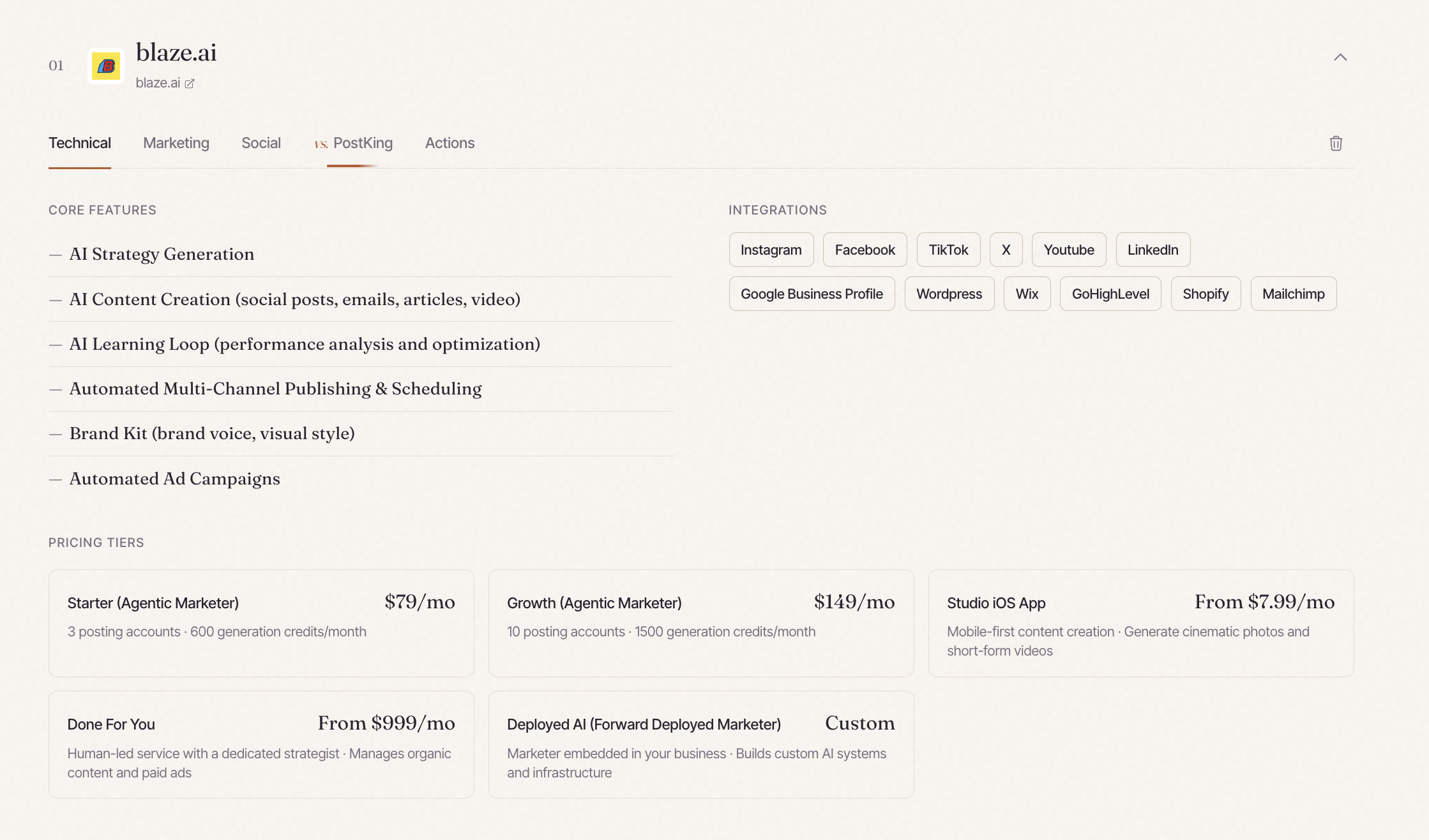Click the Wix integration chip
1429x840 pixels.
pyautogui.click(x=1027, y=294)
